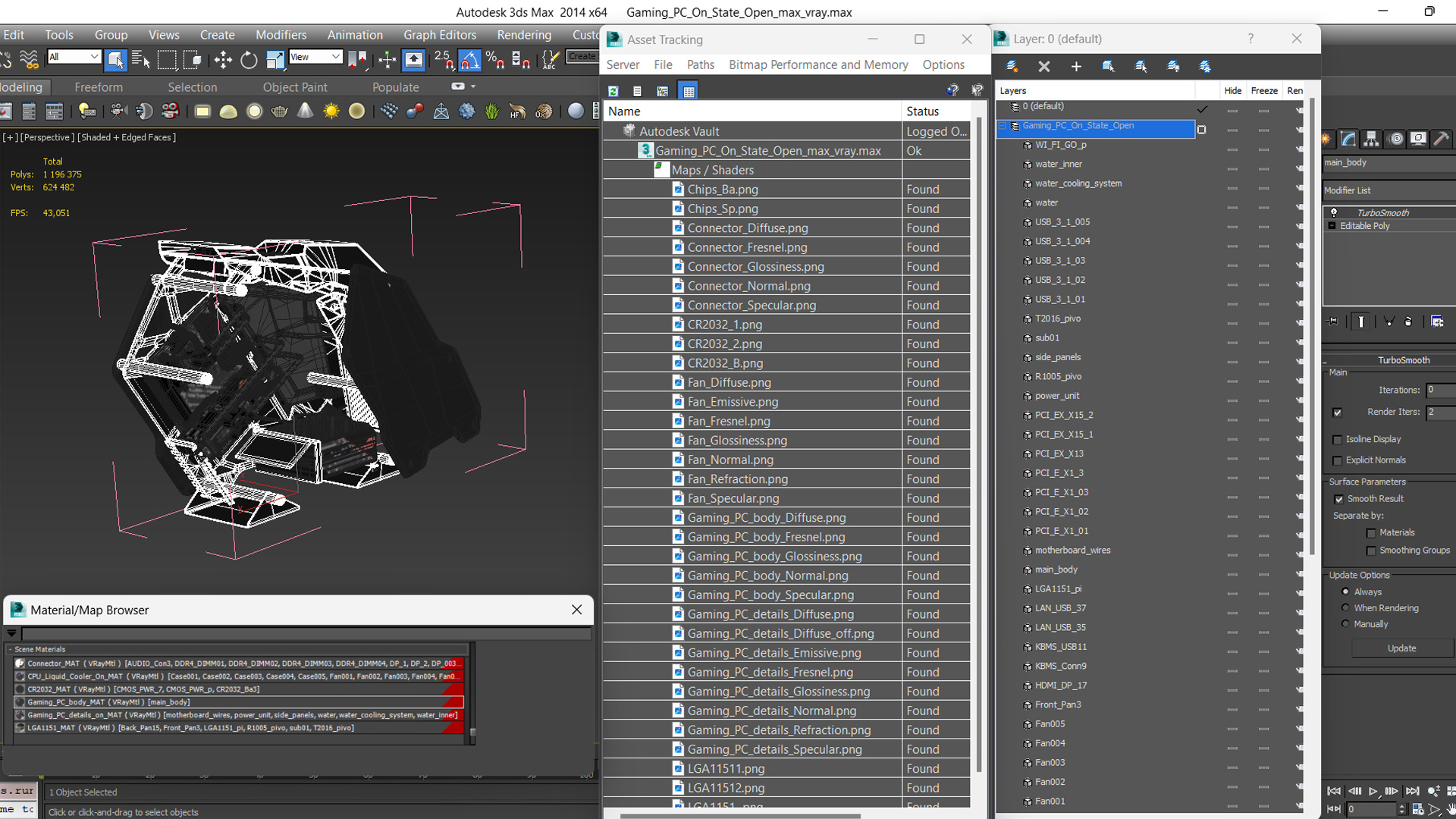Click the sun light icon
Viewport: 1456px width, 819px height.
click(x=331, y=111)
